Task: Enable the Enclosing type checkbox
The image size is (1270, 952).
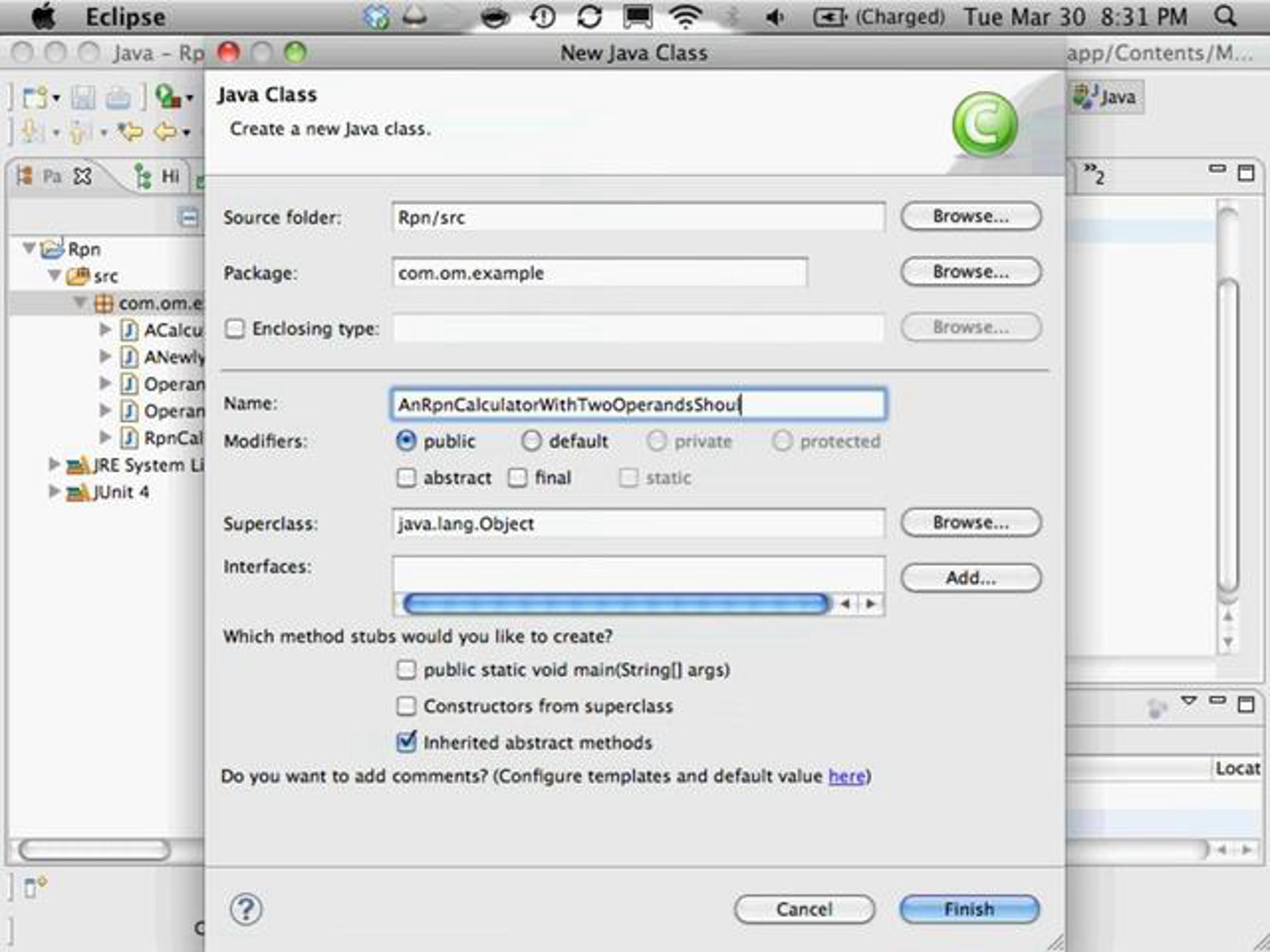Action: [234, 329]
